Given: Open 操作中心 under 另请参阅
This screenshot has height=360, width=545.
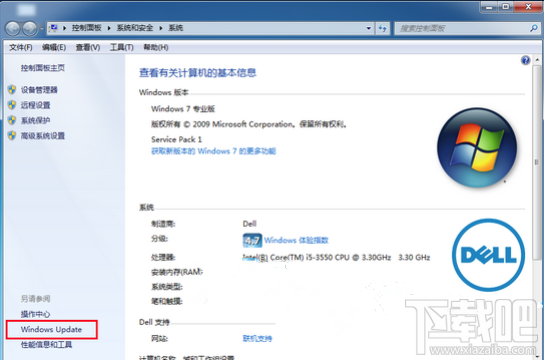Looking at the screenshot, I should [x=35, y=314].
